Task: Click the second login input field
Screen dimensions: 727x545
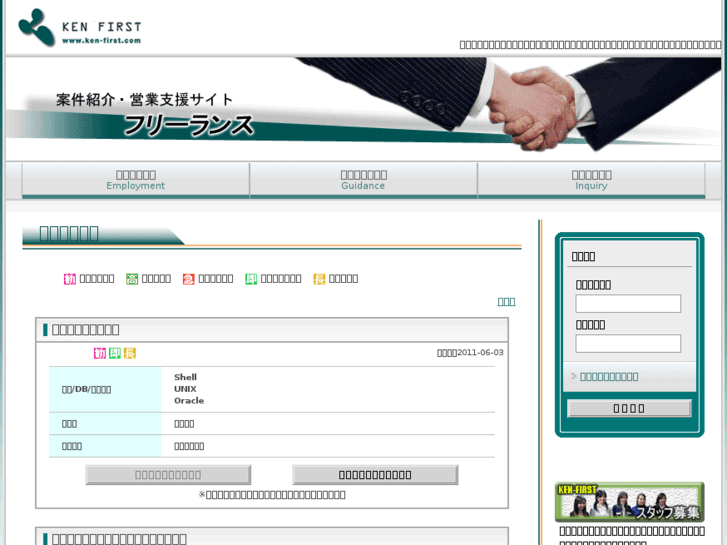Action: coord(628,343)
